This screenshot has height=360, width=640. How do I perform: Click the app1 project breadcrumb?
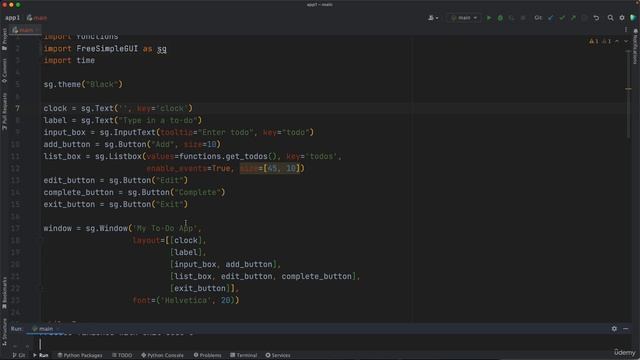(12, 18)
